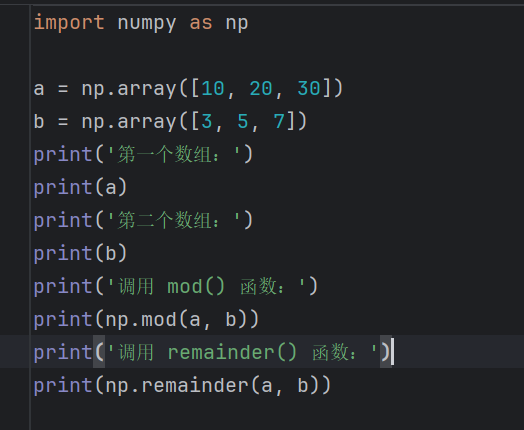Screen dimensions: 524x430
Task: Place cursor in 'print(np.remainder(a, b))'
Action: point(182,385)
